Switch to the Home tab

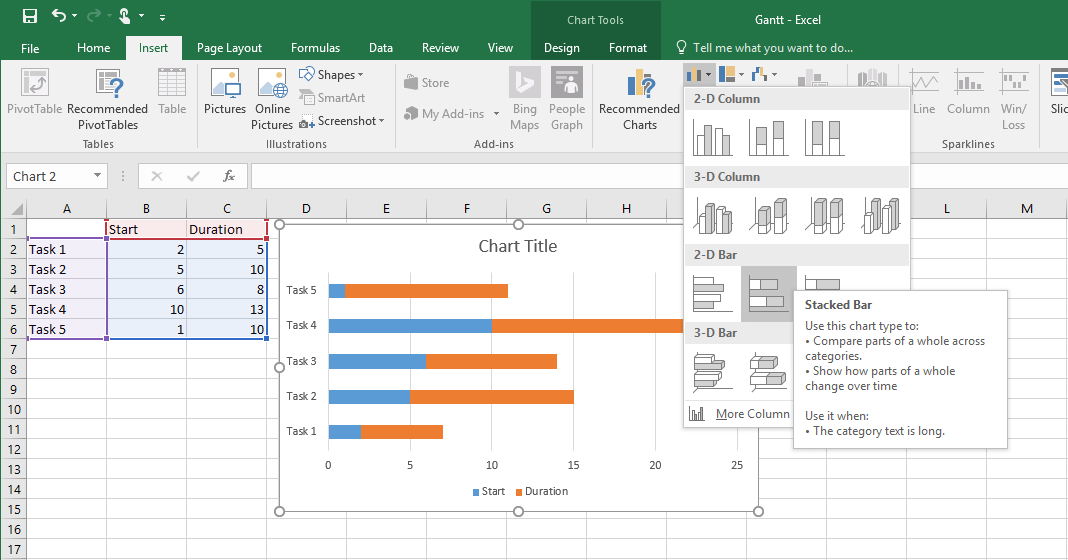93,48
